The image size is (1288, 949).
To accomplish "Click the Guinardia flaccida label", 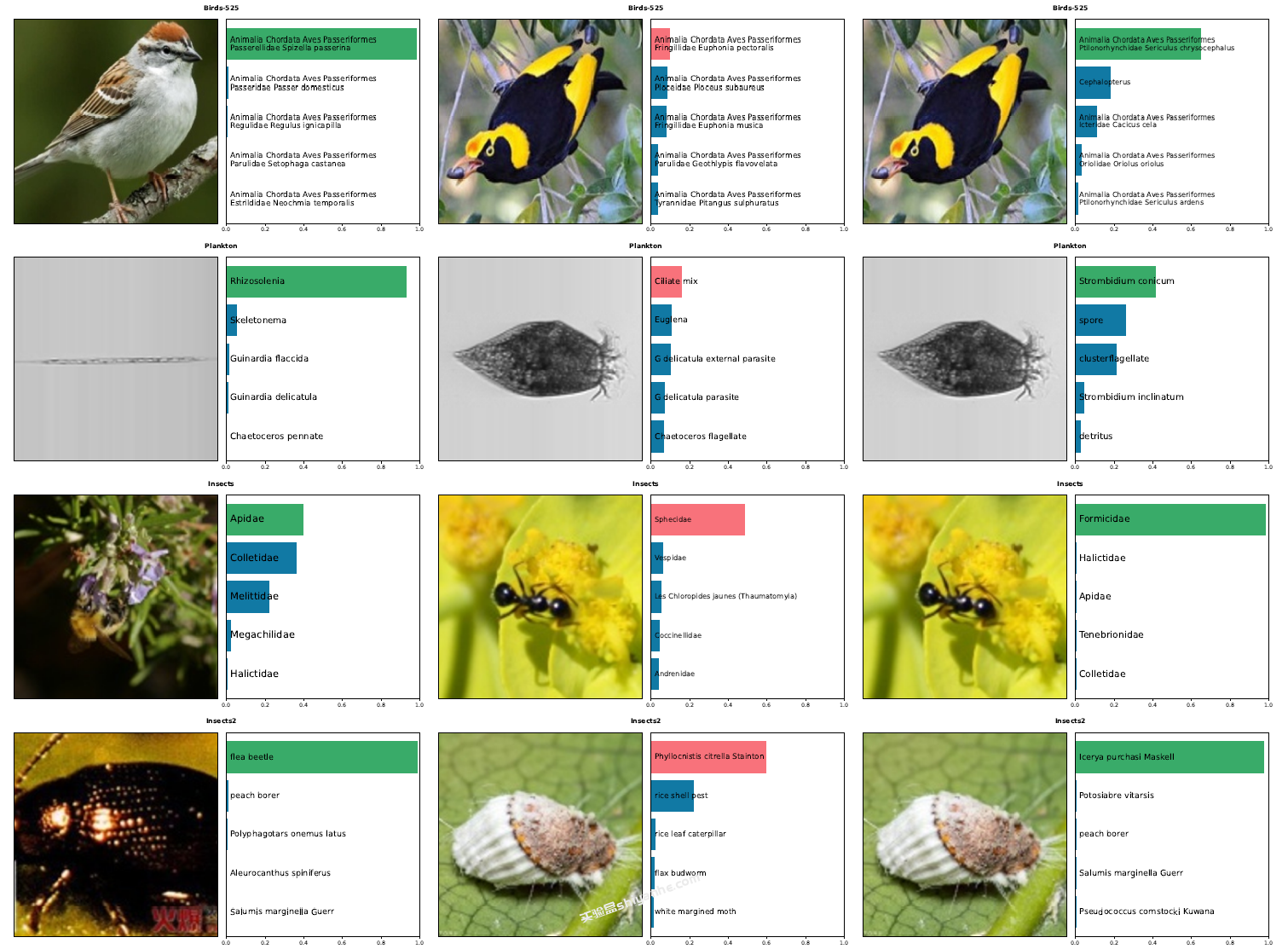I will pyautogui.click(x=269, y=359).
